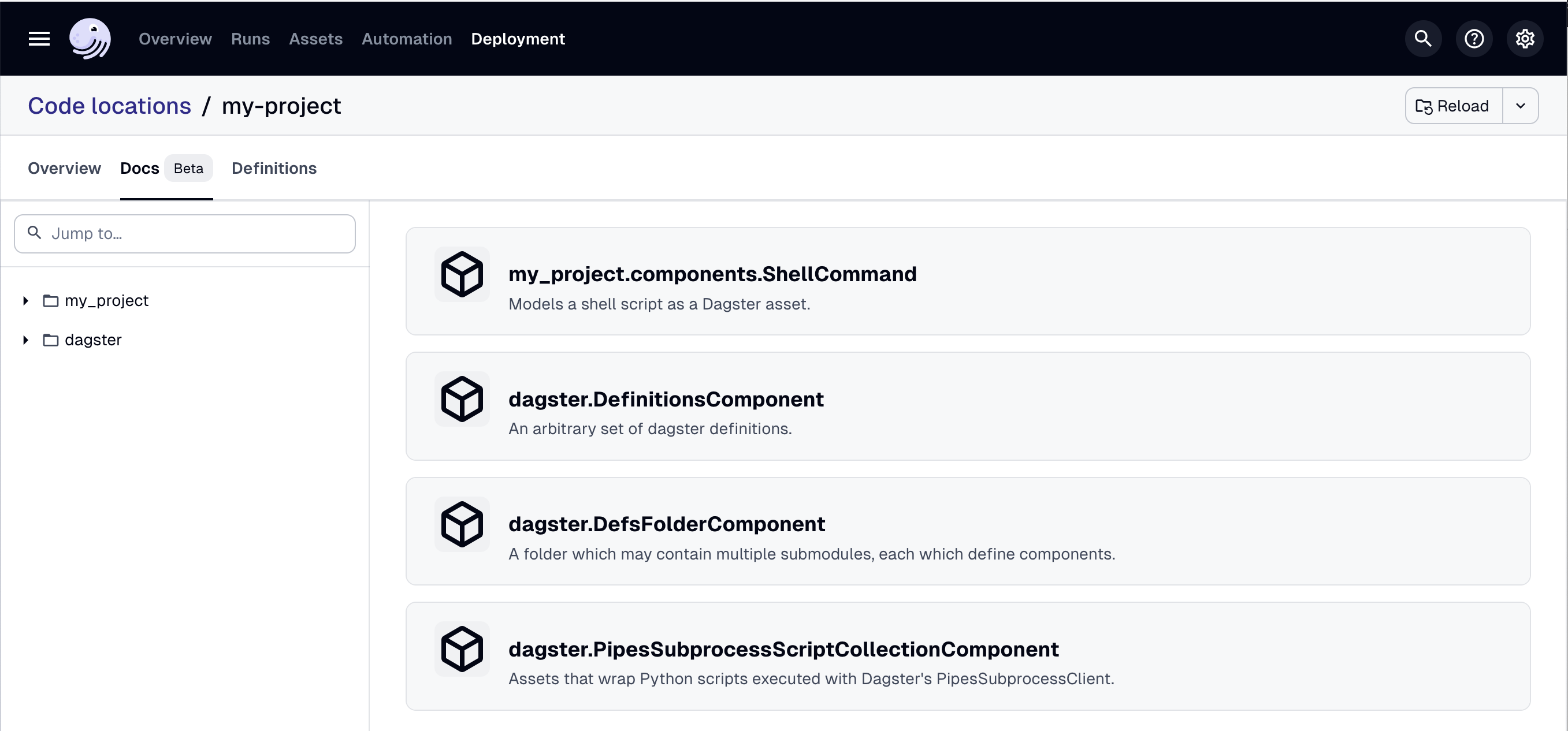1568x731 pixels.
Task: Click the folder icon beside dagster
Action: pos(50,340)
